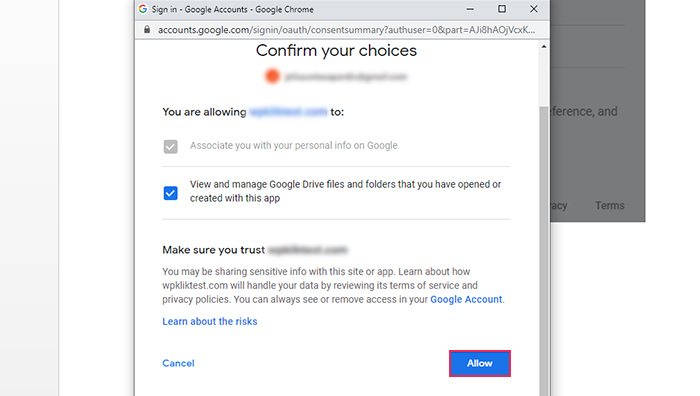700x396 pixels.
Task: Toggle the greyed 'Associate you with personal info' checkbox
Action: 171,146
